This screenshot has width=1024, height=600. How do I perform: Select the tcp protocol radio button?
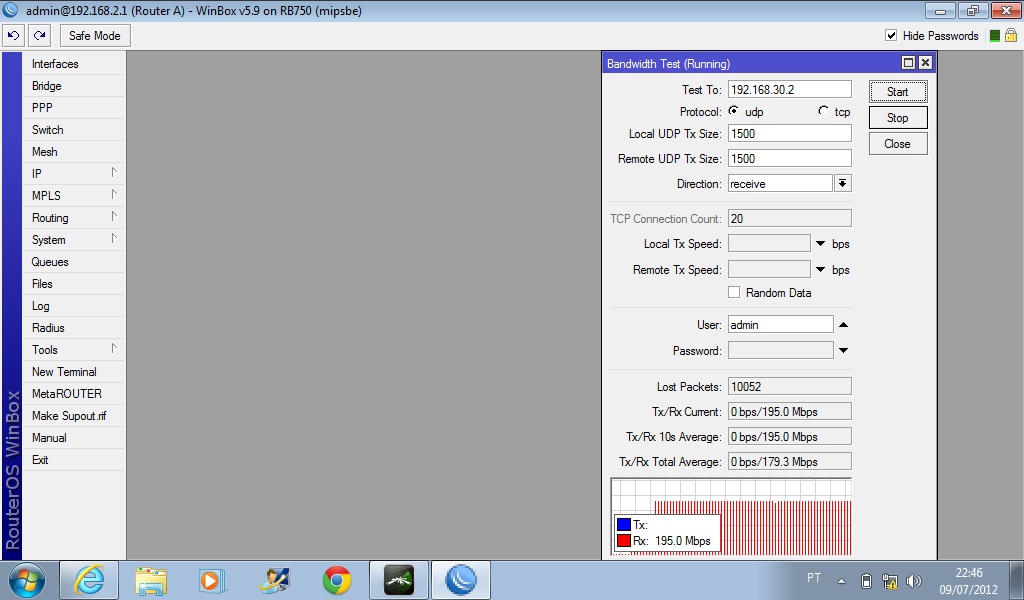[x=824, y=111]
